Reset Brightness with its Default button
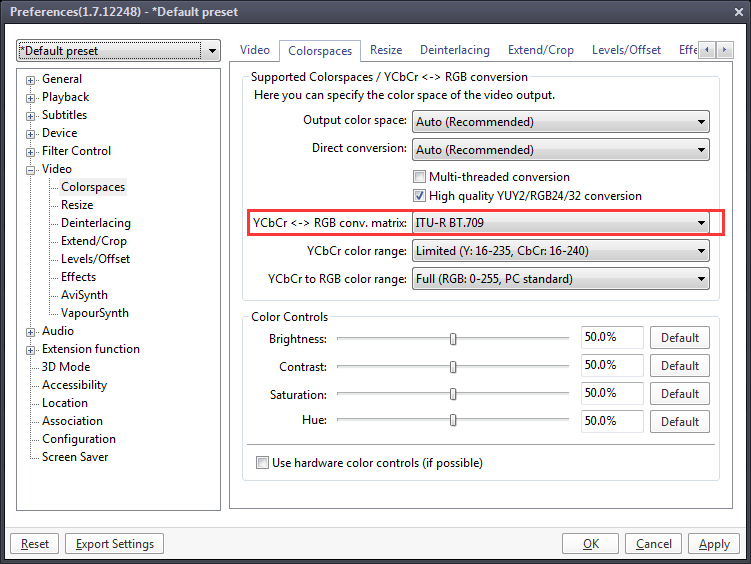This screenshot has height=564, width=751. click(x=680, y=338)
